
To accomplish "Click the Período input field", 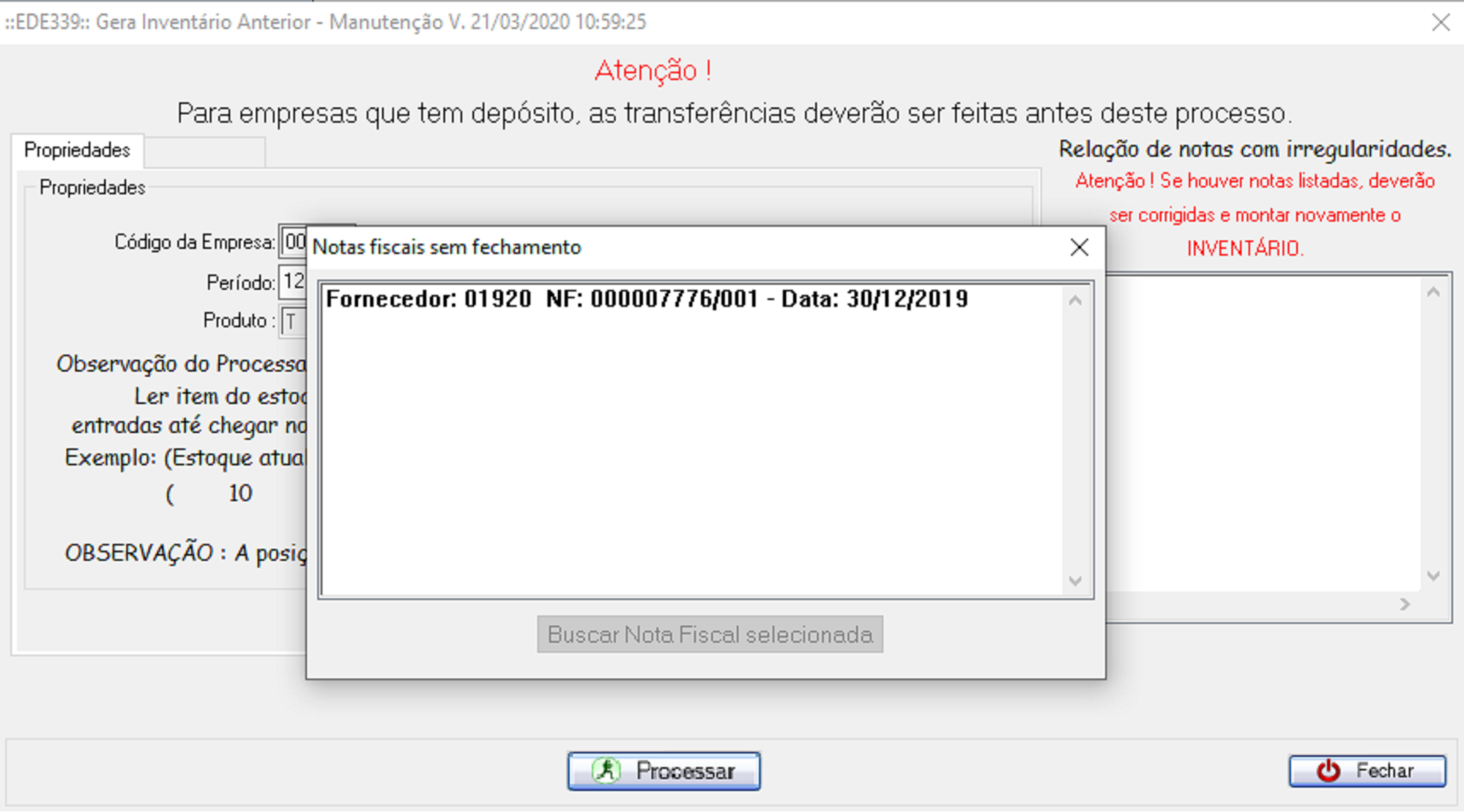I will 293,282.
